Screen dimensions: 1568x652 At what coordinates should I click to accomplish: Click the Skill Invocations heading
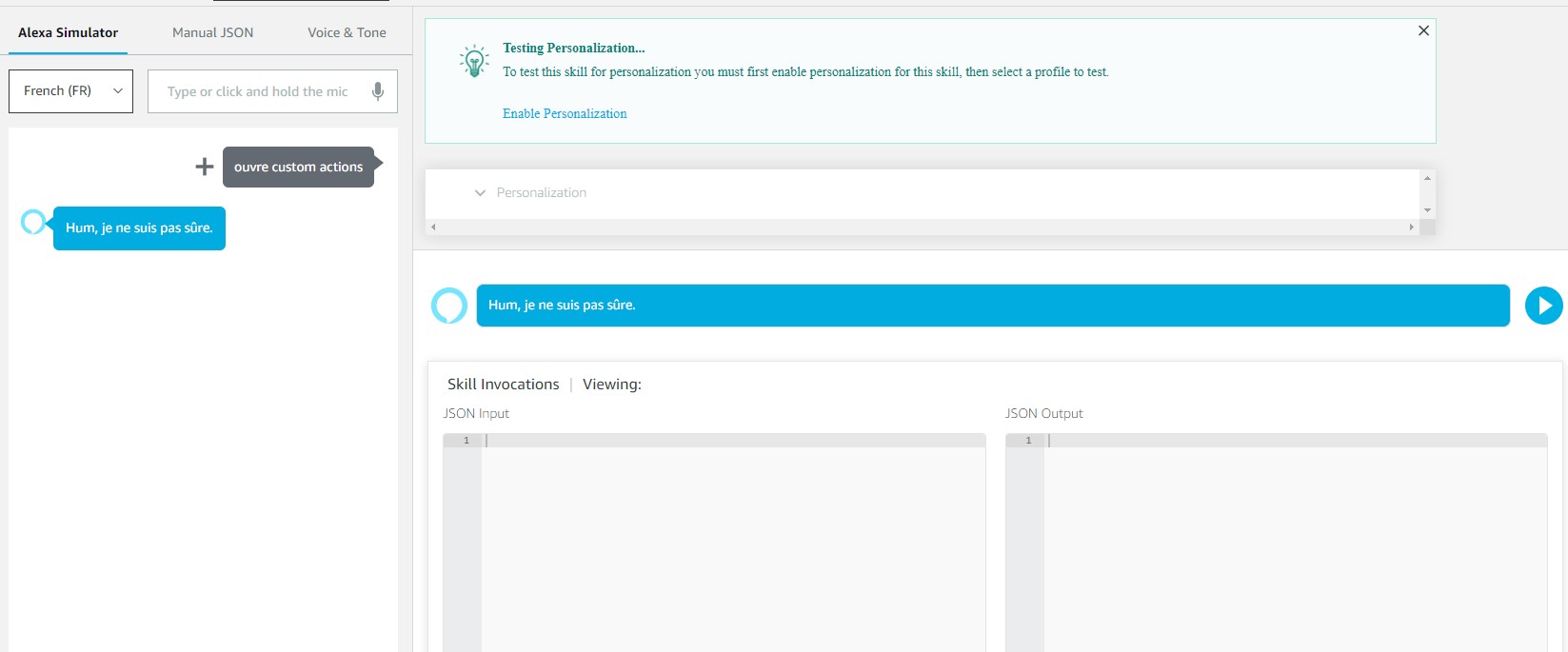[x=504, y=385]
